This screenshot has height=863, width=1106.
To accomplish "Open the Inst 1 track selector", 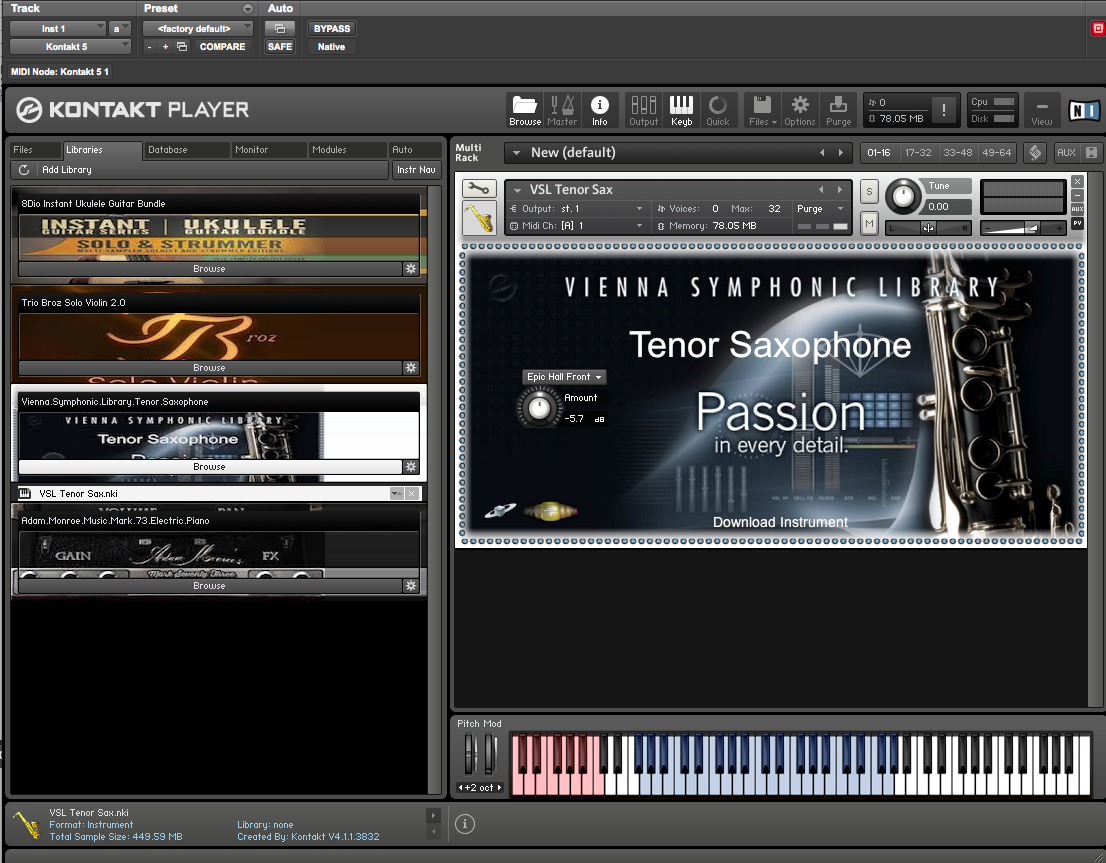I will tap(58, 29).
